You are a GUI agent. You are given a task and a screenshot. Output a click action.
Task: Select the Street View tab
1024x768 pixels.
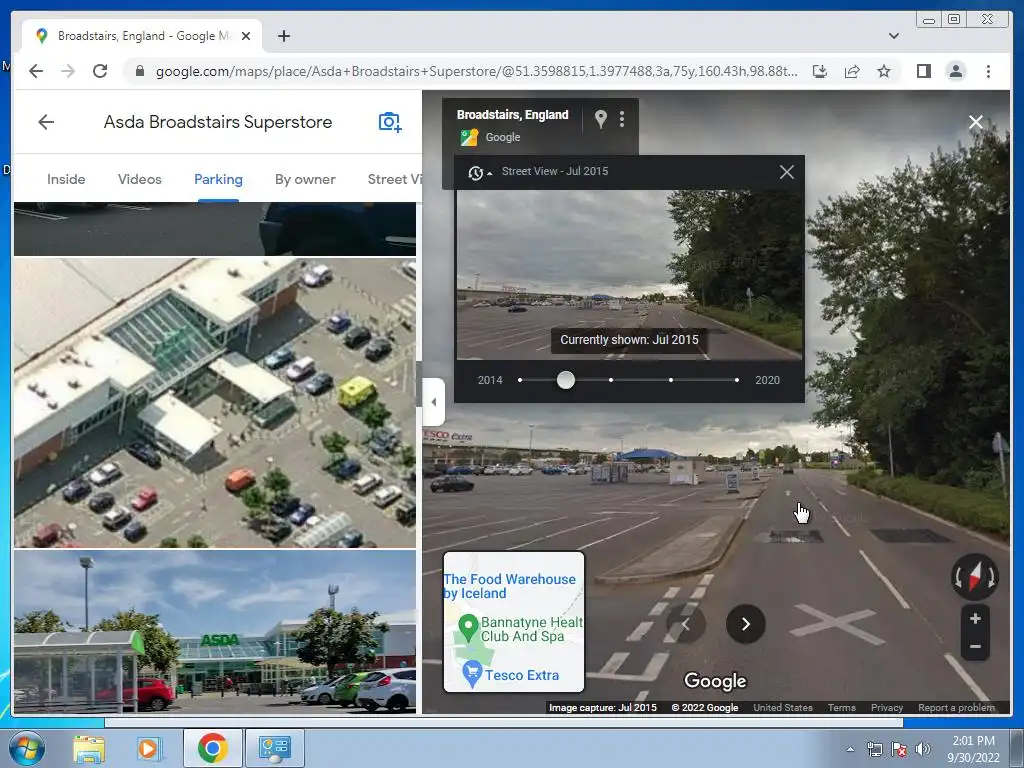coord(394,179)
